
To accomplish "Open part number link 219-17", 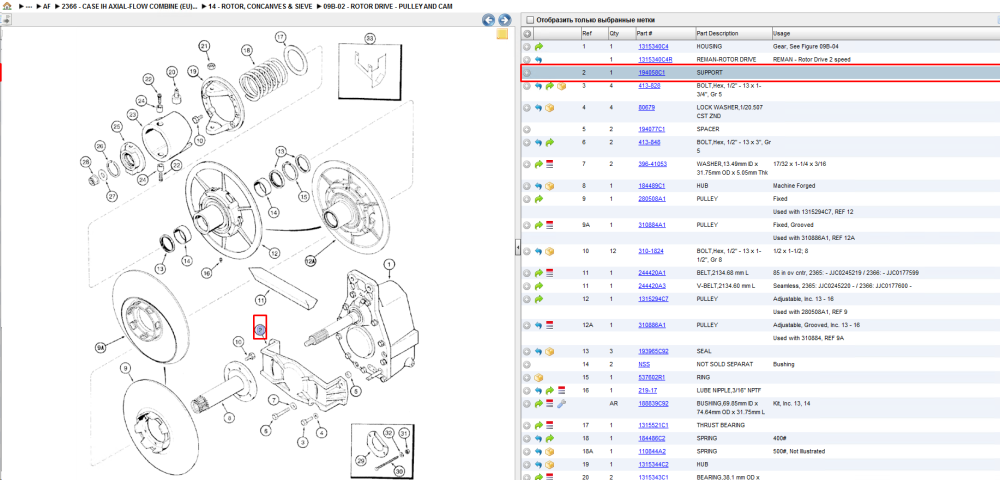I will [647, 390].
